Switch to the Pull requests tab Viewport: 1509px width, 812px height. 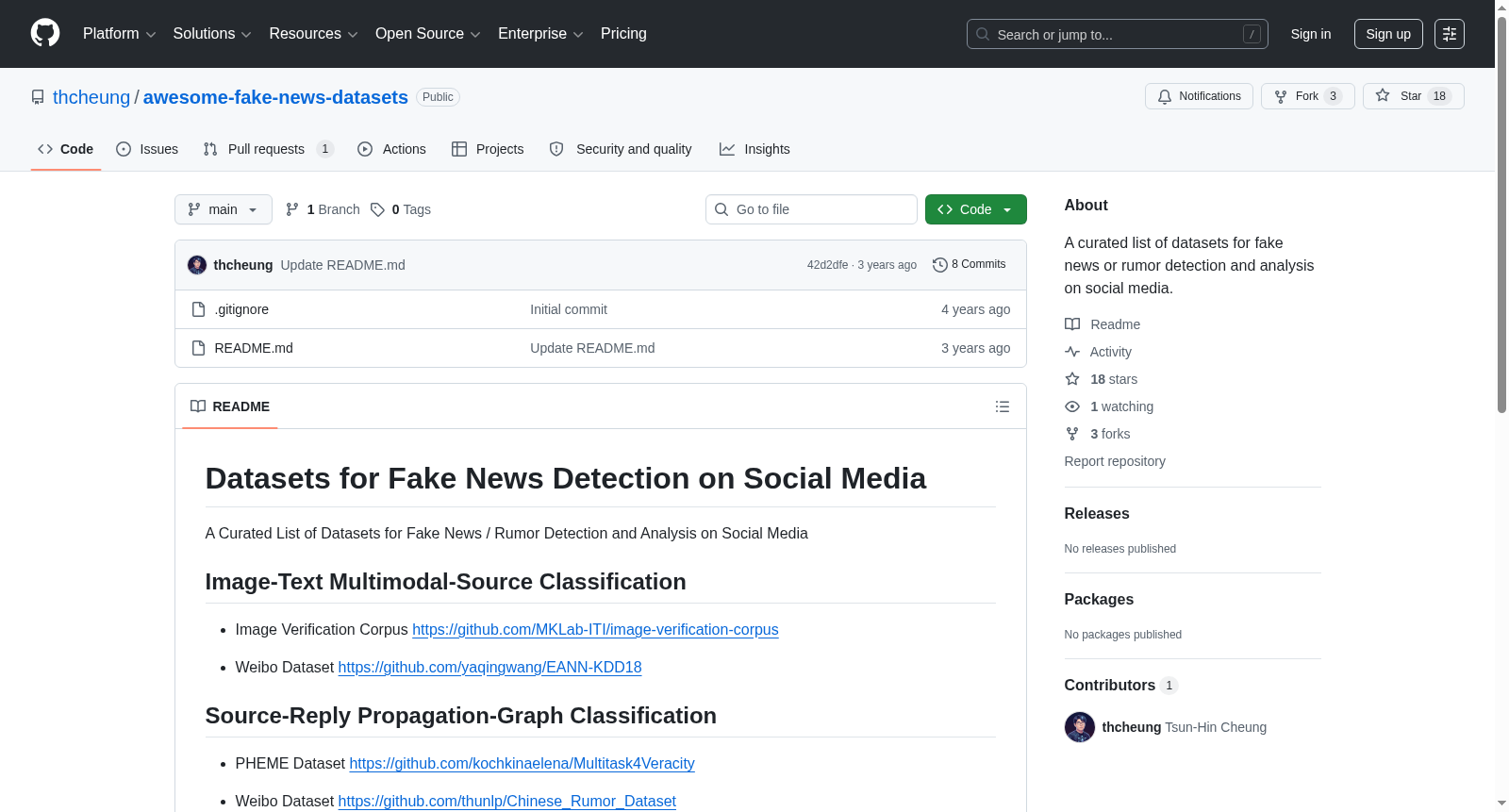coord(269,149)
